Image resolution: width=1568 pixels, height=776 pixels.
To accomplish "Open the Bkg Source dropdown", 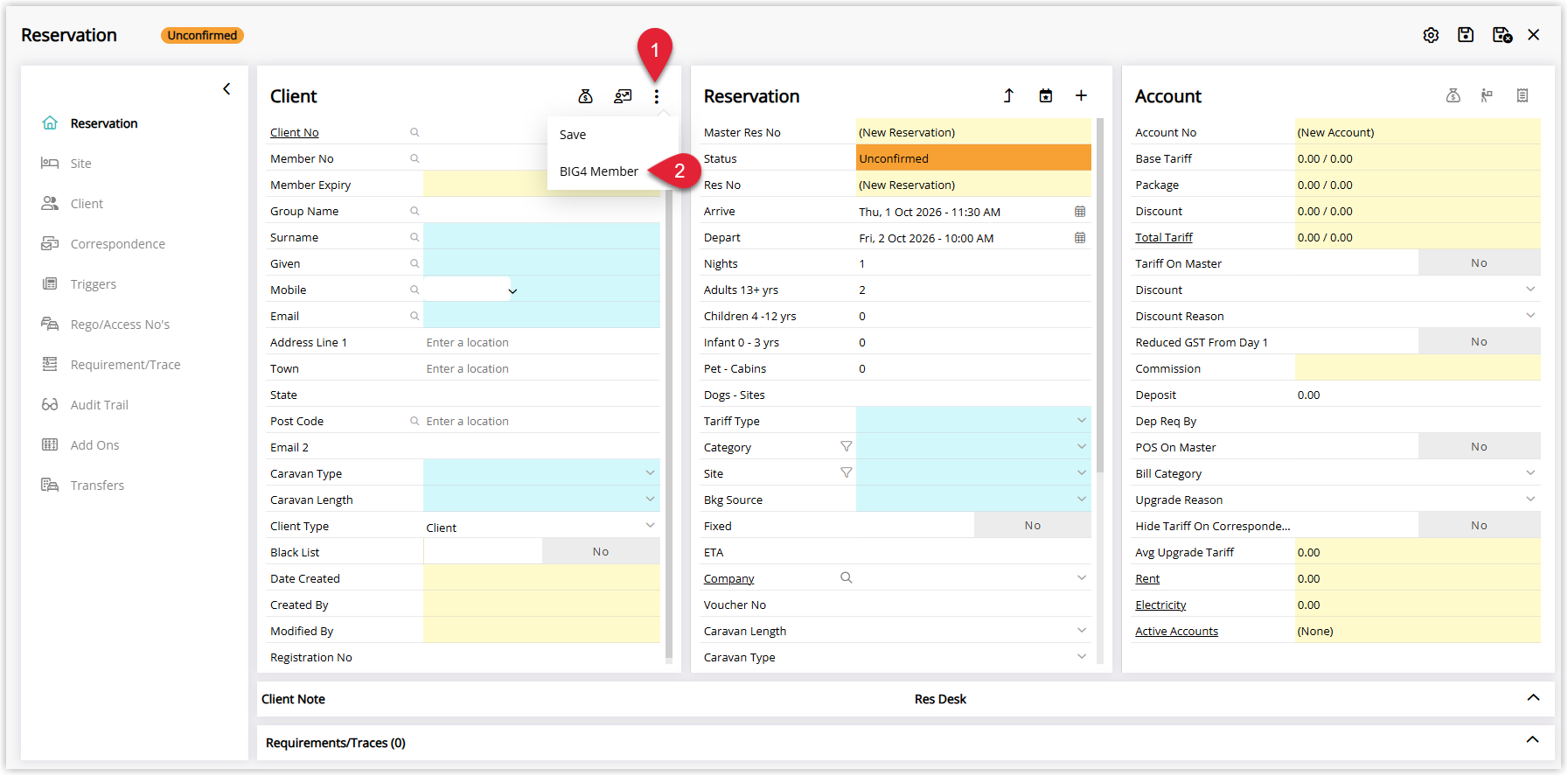I will pos(974,500).
